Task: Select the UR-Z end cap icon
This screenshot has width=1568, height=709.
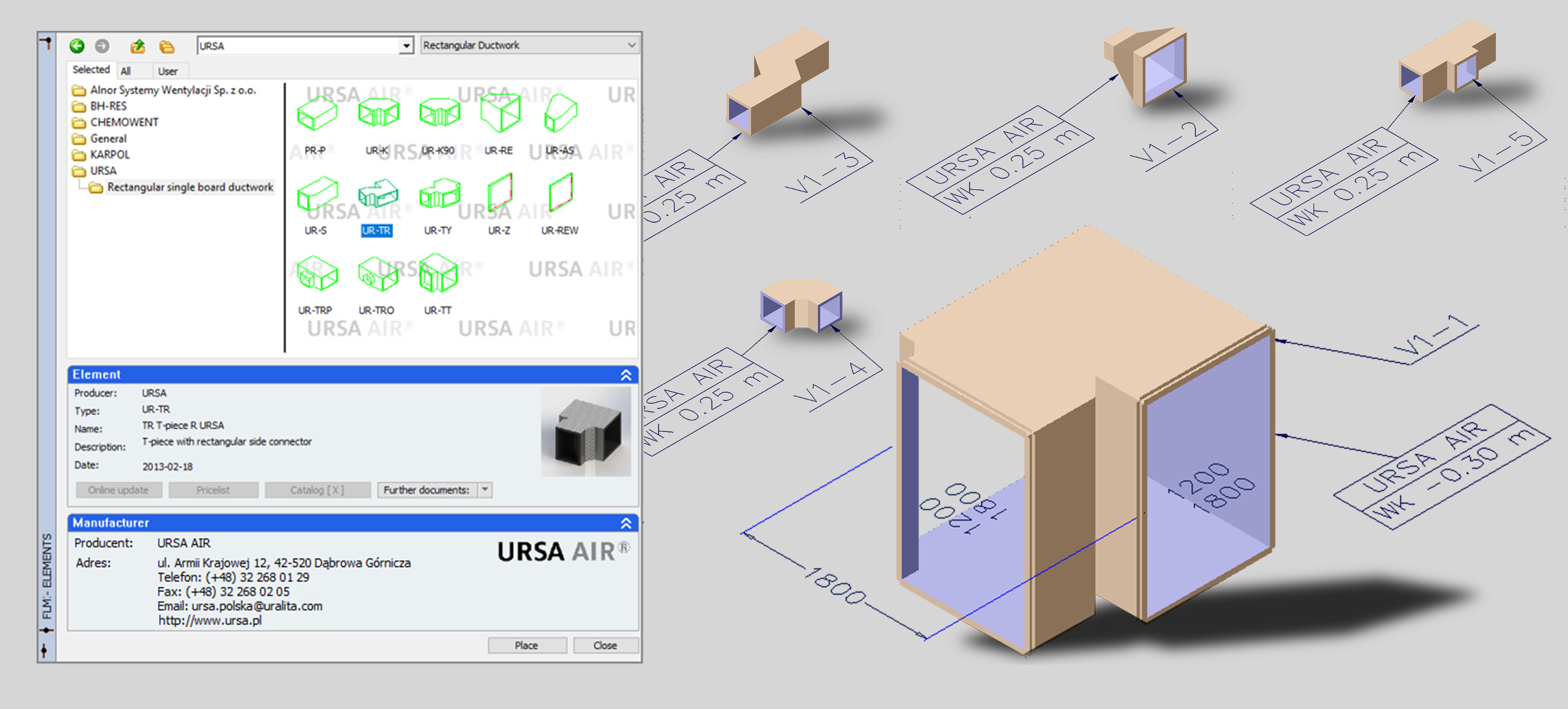Action: 500,192
